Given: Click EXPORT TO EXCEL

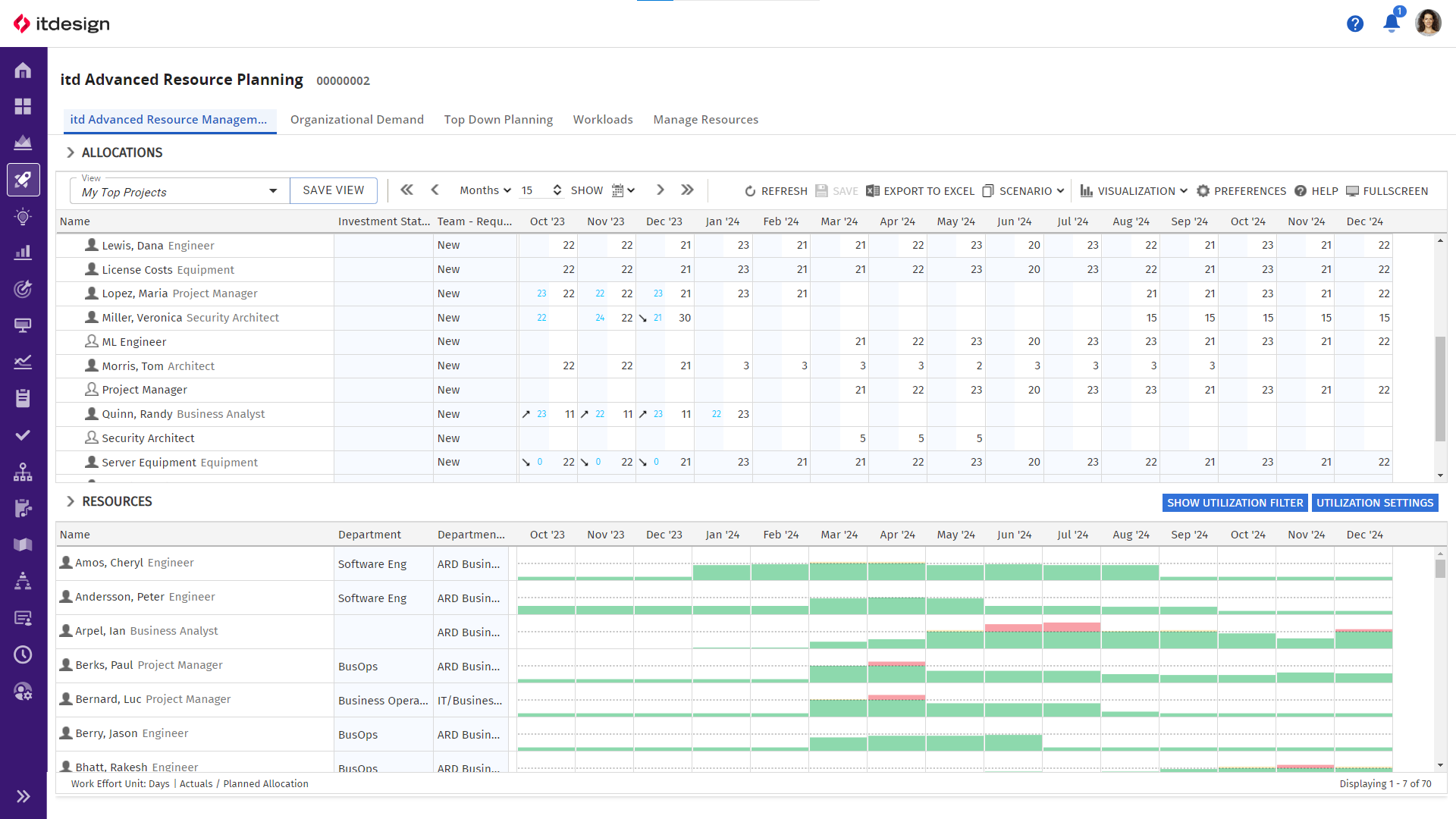Looking at the screenshot, I should coord(920,191).
